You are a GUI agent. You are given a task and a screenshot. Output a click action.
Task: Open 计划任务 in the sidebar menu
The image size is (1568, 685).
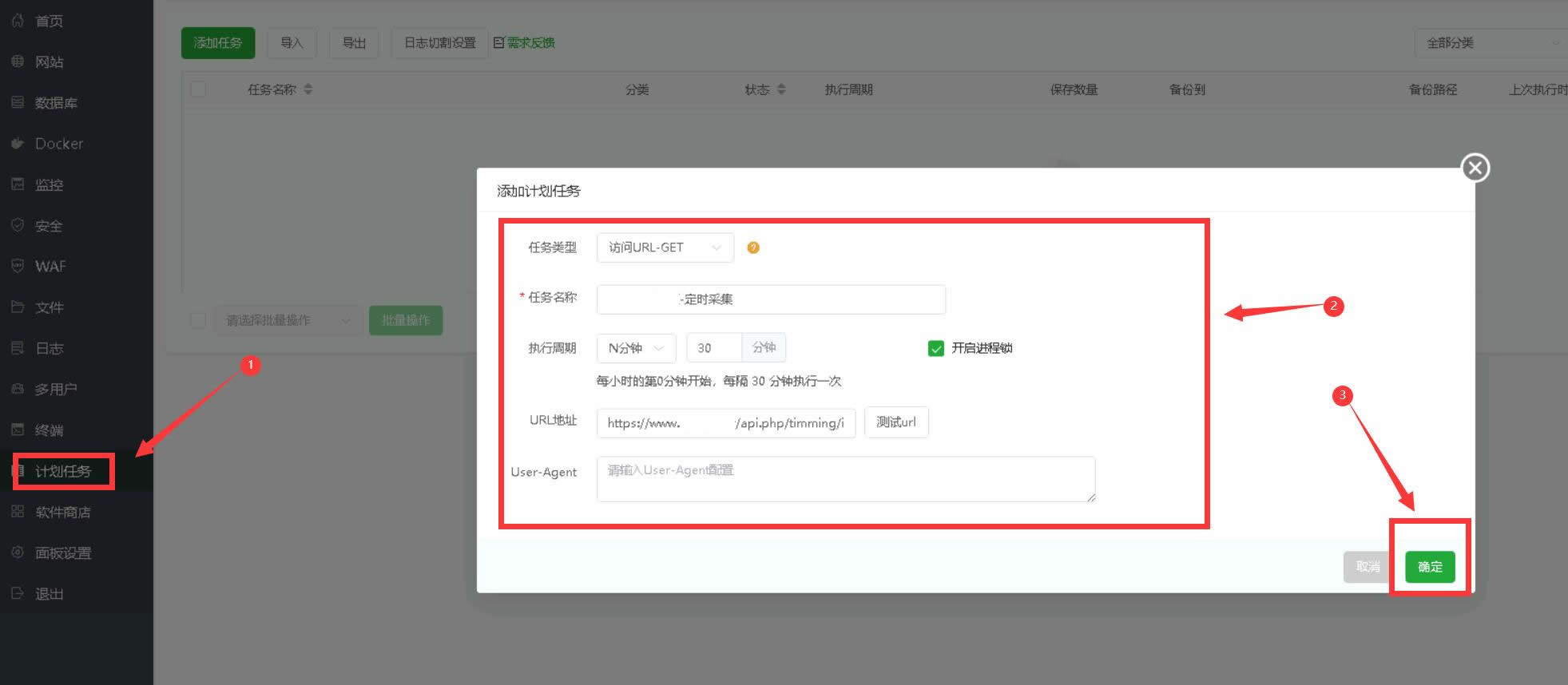click(63, 471)
